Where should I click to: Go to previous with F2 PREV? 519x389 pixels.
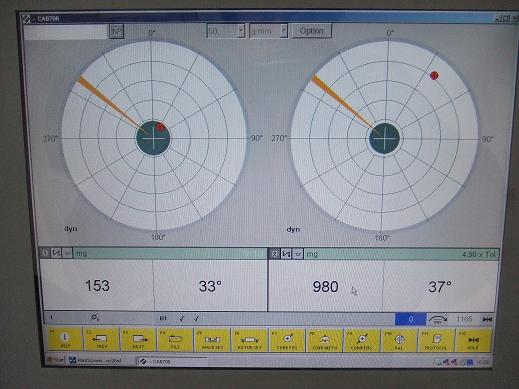101,339
